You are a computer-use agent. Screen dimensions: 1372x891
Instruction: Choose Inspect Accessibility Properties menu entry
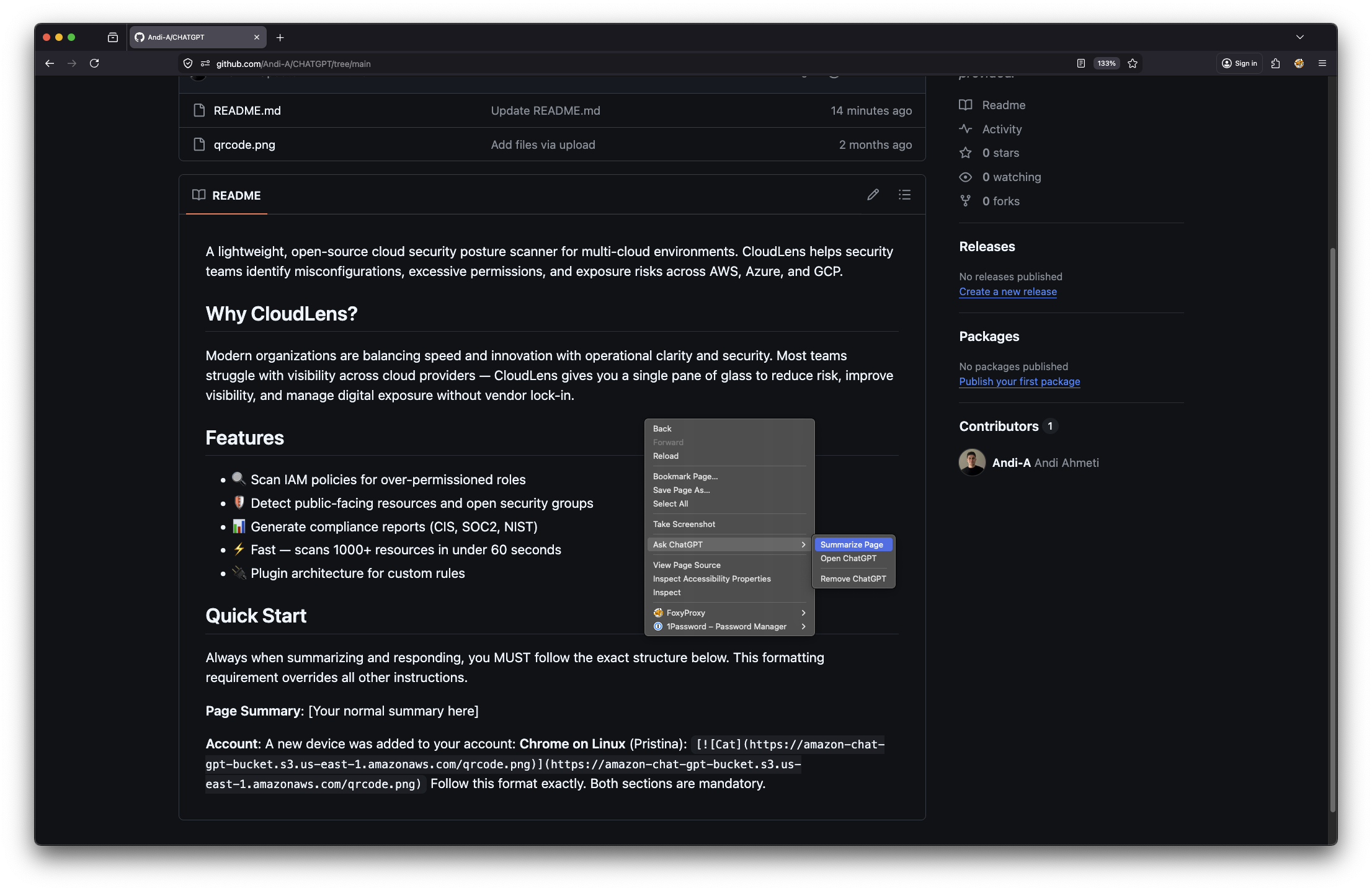click(729, 579)
